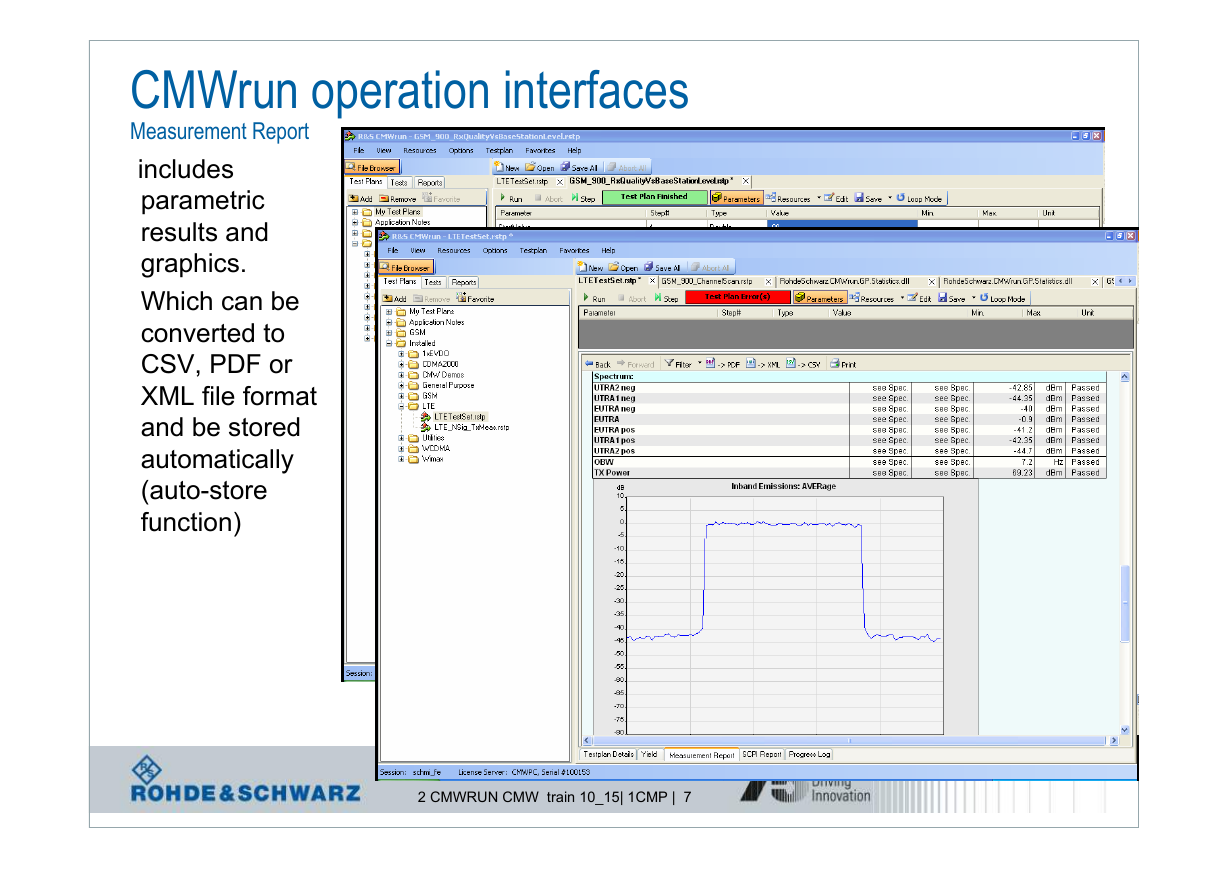The width and height of the screenshot is (1228, 869).
Task: Click Step button in front window
Action: (x=667, y=298)
